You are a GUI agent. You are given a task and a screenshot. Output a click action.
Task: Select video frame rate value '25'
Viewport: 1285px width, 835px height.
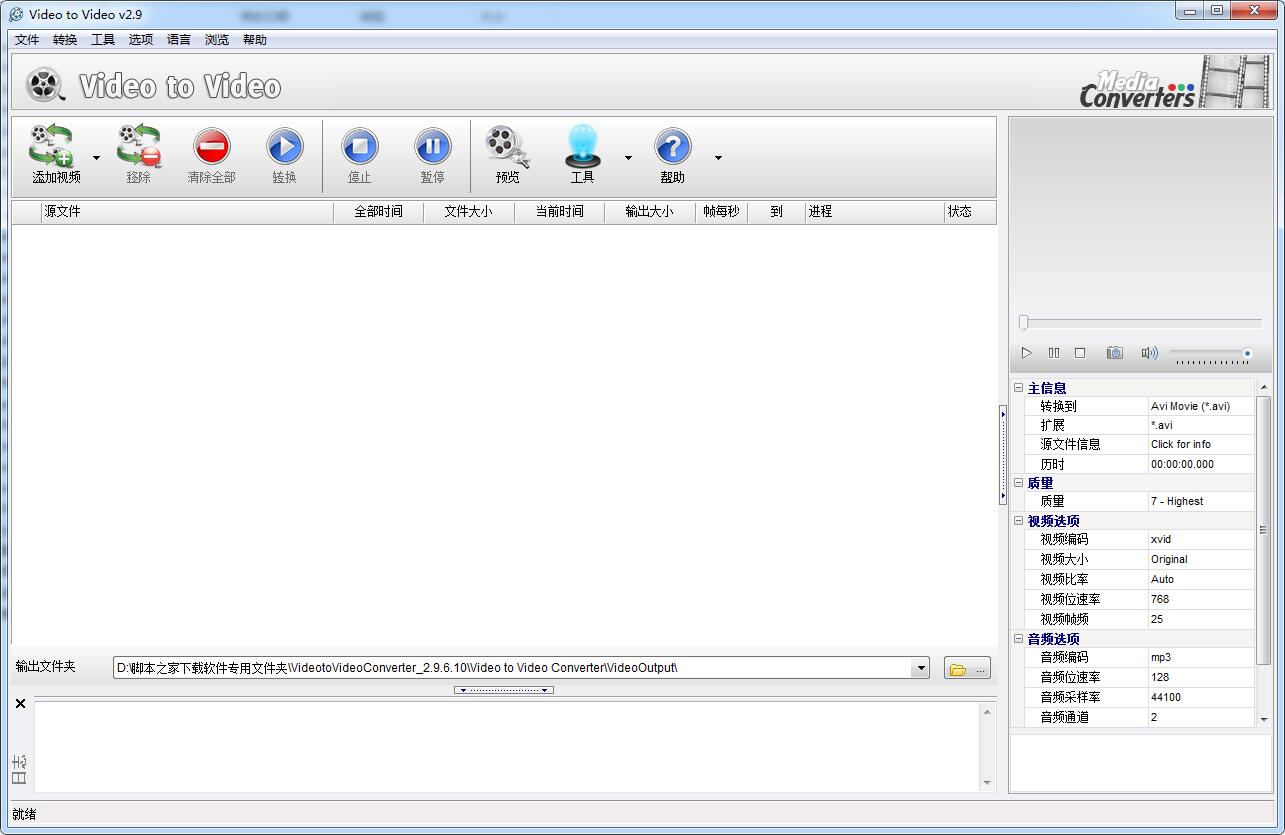pyautogui.click(x=1201, y=620)
